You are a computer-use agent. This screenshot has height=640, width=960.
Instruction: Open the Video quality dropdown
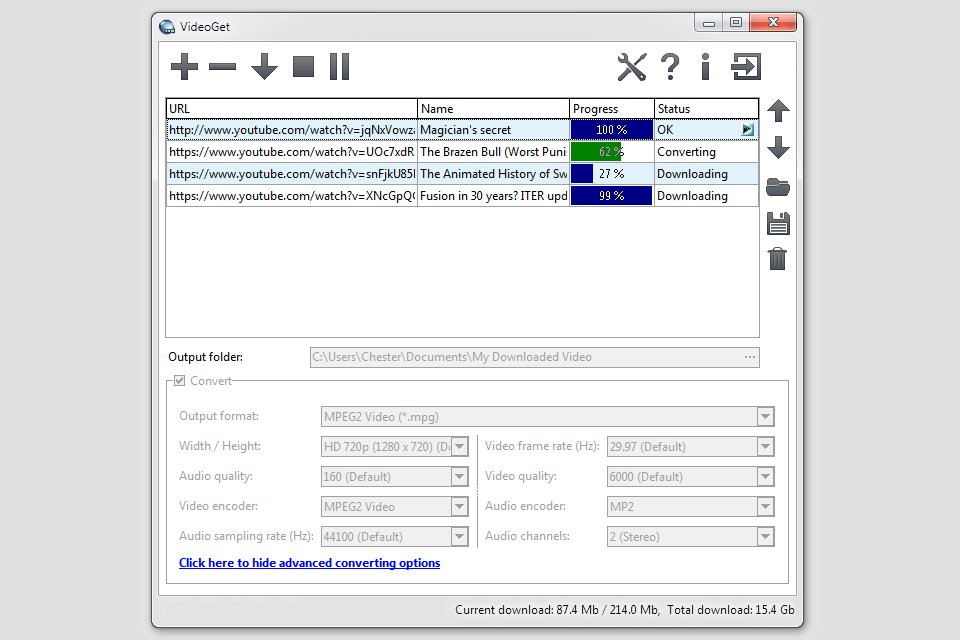pyautogui.click(x=765, y=476)
